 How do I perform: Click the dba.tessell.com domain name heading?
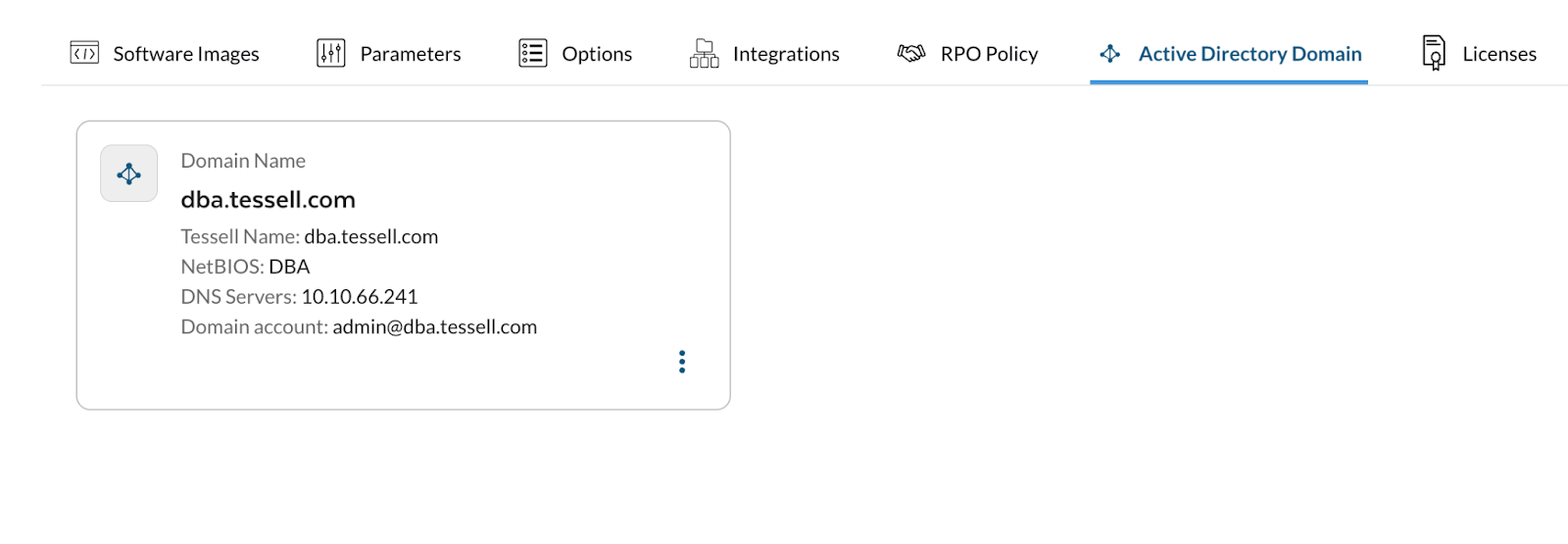268,200
